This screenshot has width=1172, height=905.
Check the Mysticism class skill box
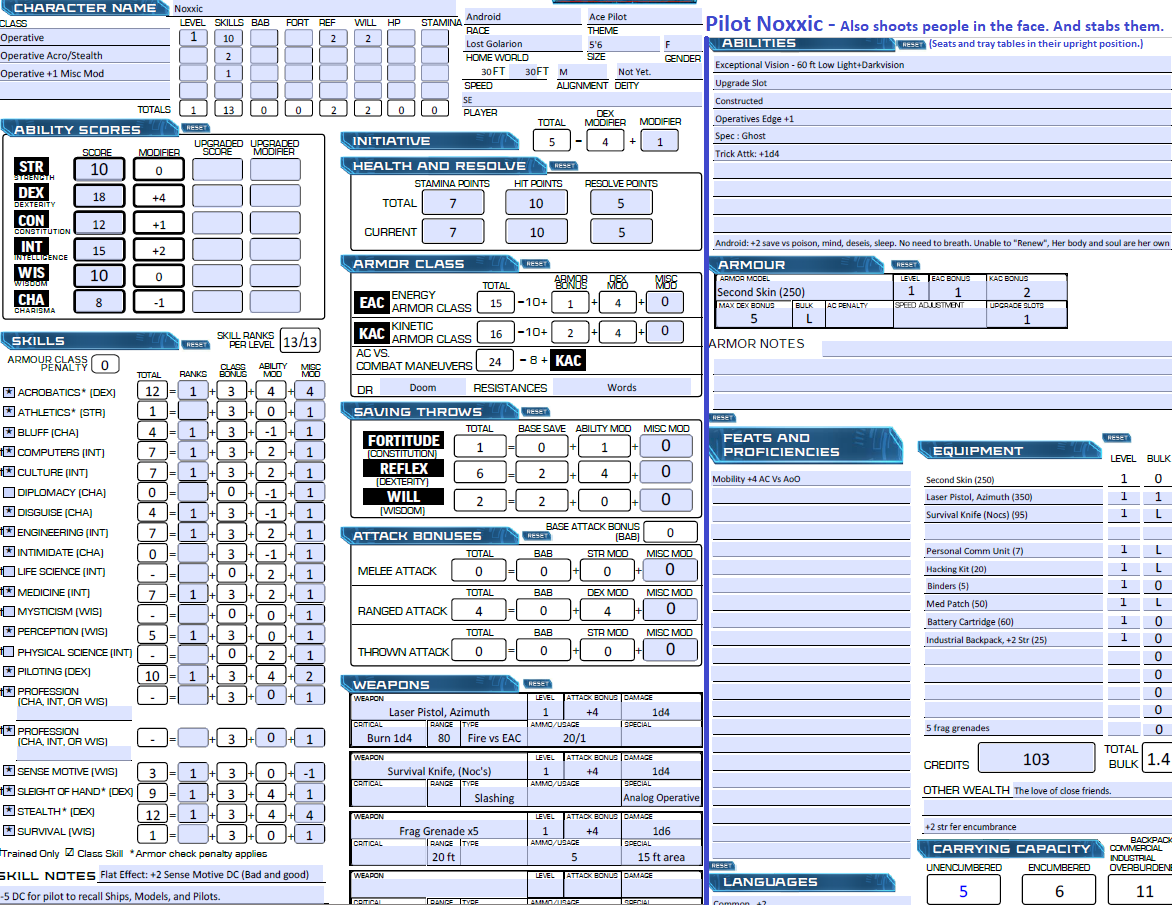click(9, 612)
